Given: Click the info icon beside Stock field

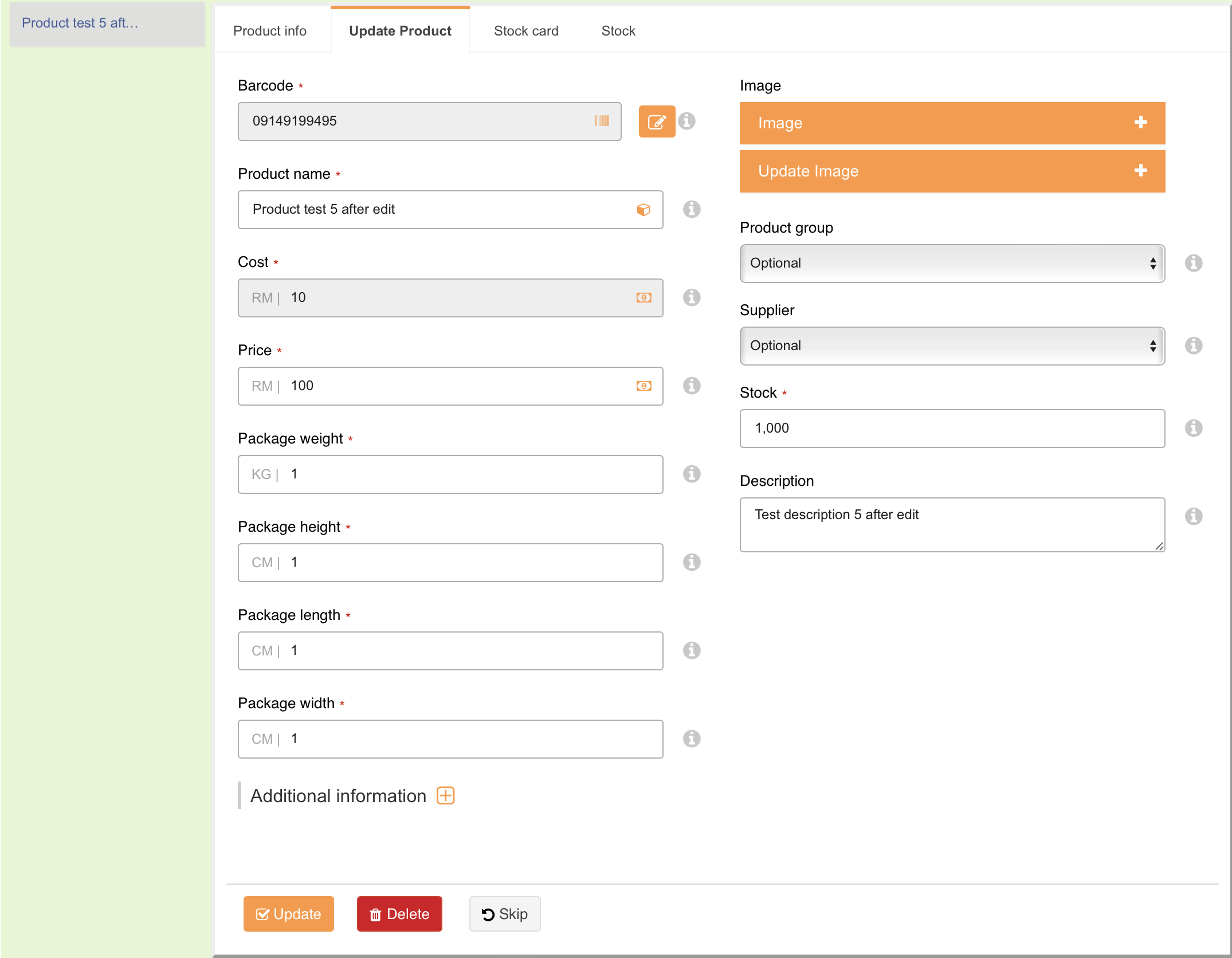Looking at the screenshot, I should click(1194, 429).
